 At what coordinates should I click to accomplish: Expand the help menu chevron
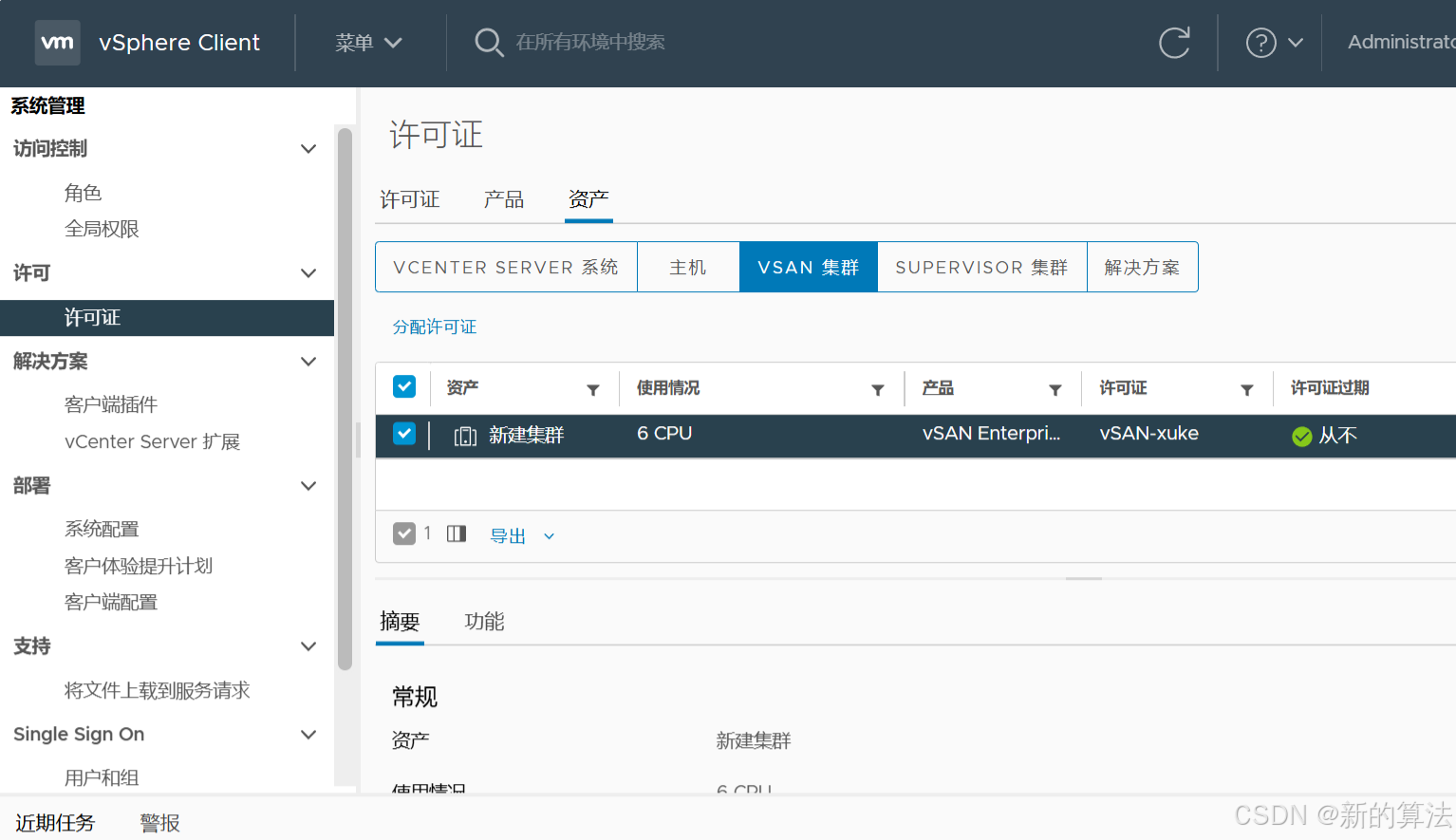point(1296,43)
